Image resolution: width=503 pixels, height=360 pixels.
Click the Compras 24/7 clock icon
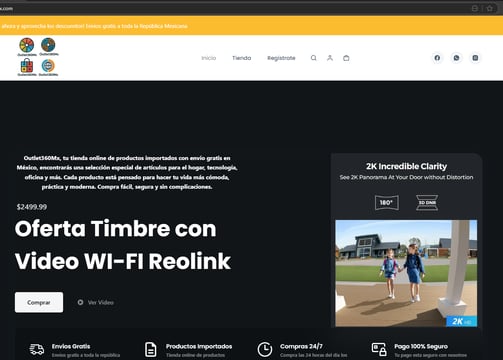265,349
